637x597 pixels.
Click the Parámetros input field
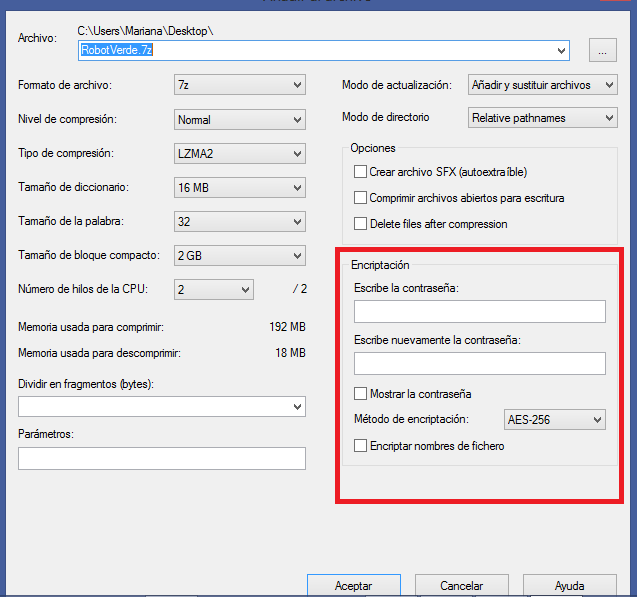coord(162,459)
